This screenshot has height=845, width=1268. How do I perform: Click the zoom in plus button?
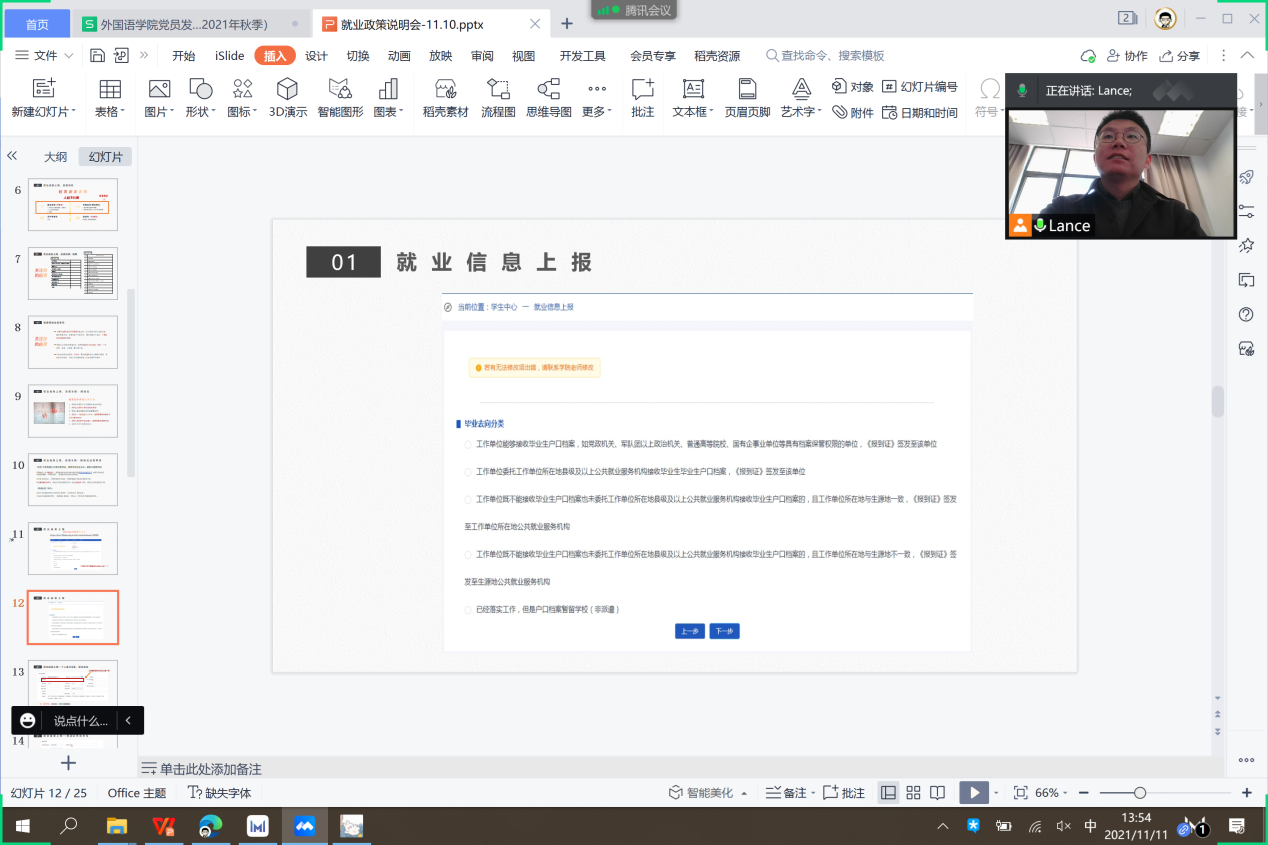click(1246, 793)
